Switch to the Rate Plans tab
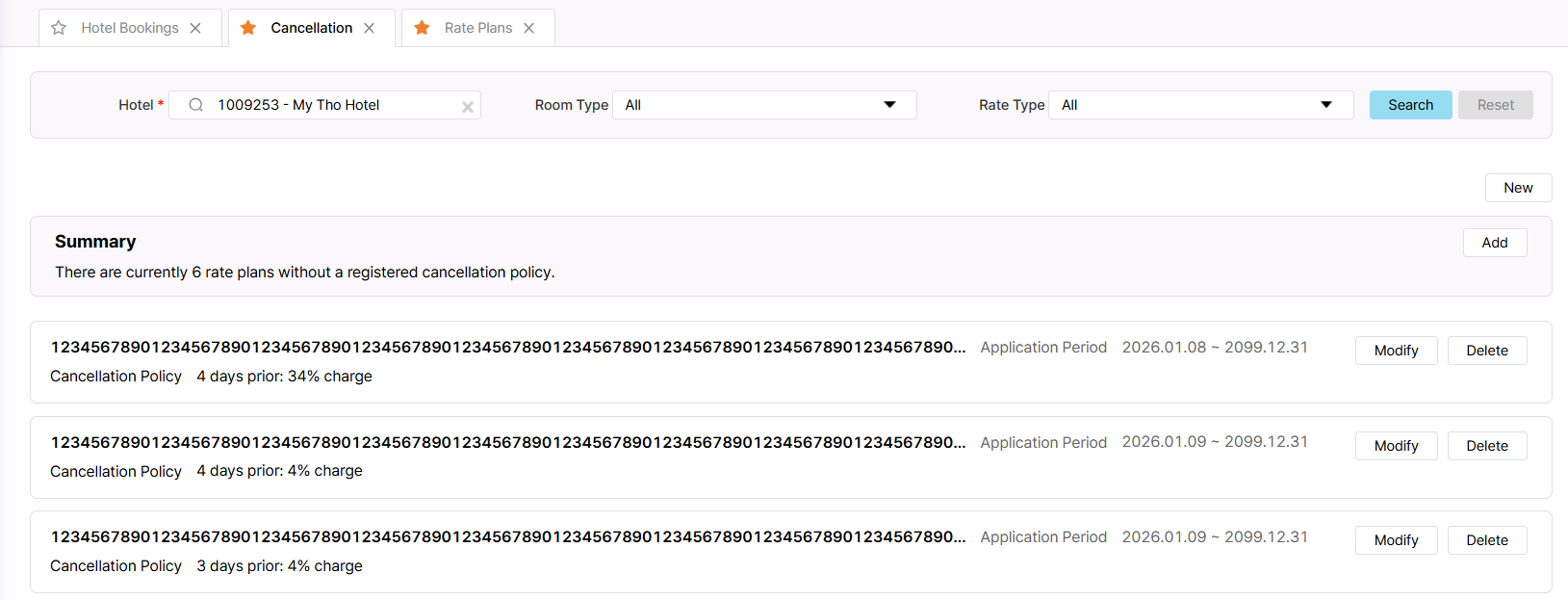 pos(477,28)
